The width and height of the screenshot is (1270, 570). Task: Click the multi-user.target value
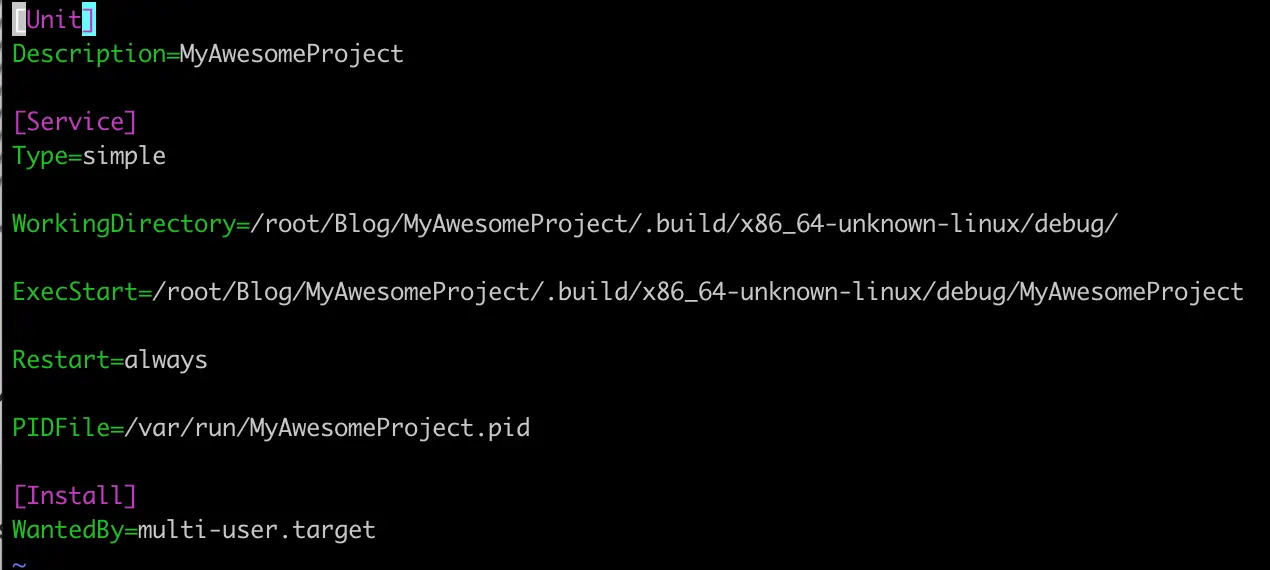(257, 530)
